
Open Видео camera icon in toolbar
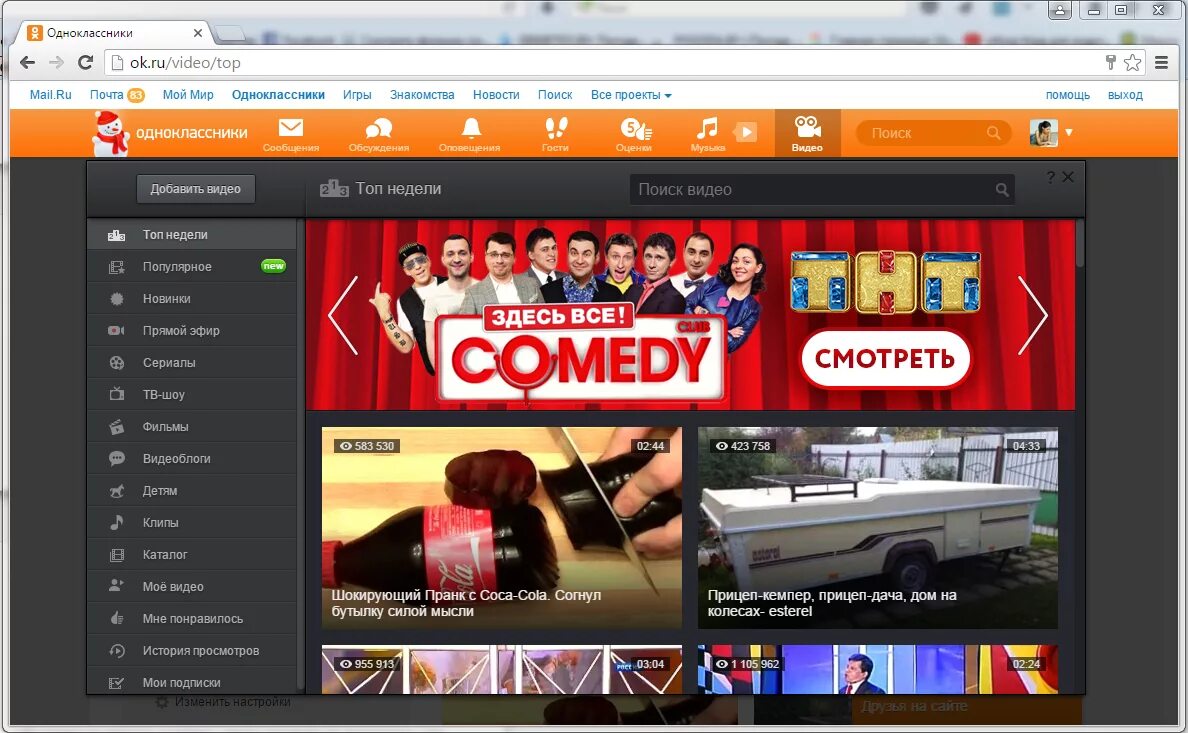(808, 133)
